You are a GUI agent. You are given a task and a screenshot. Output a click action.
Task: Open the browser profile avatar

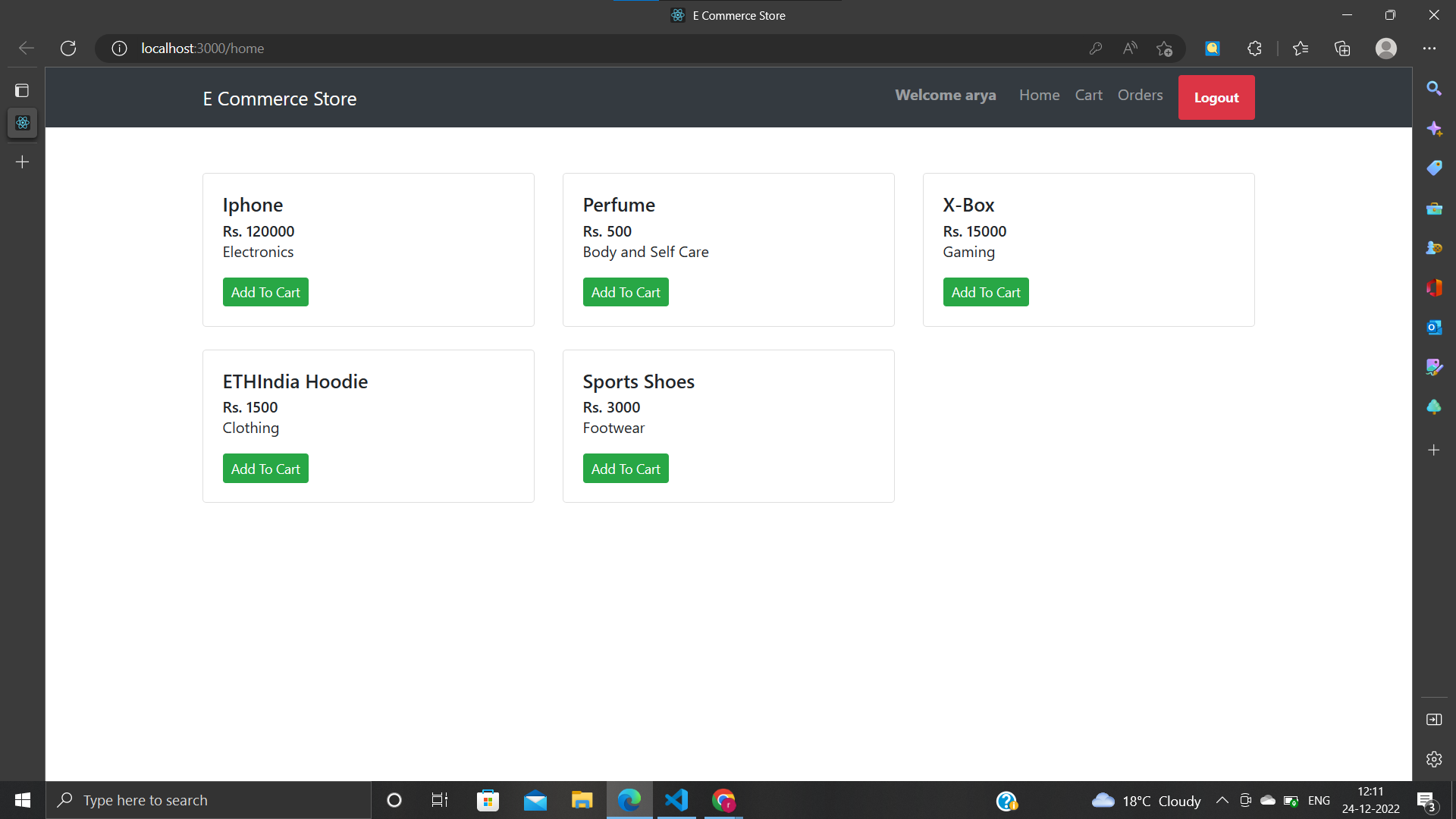pos(1385,48)
